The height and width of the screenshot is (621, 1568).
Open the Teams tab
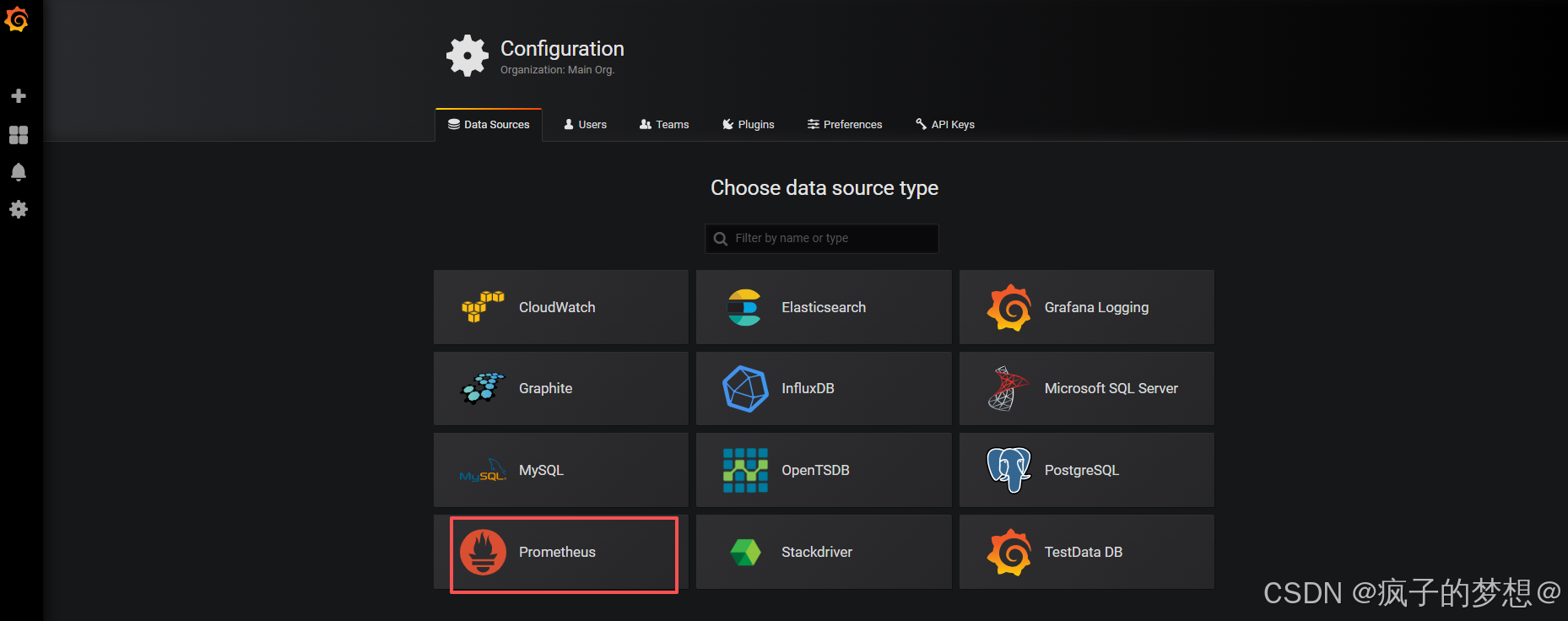click(664, 125)
